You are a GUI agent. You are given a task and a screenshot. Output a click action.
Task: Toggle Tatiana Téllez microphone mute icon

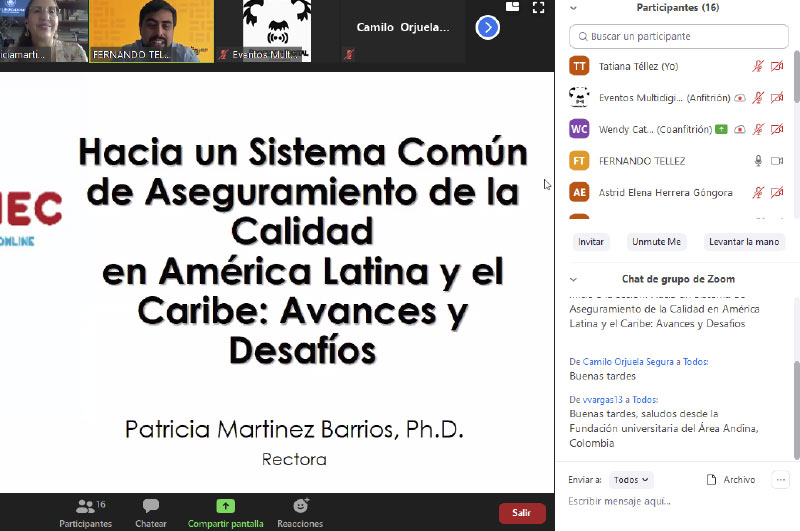[758, 67]
